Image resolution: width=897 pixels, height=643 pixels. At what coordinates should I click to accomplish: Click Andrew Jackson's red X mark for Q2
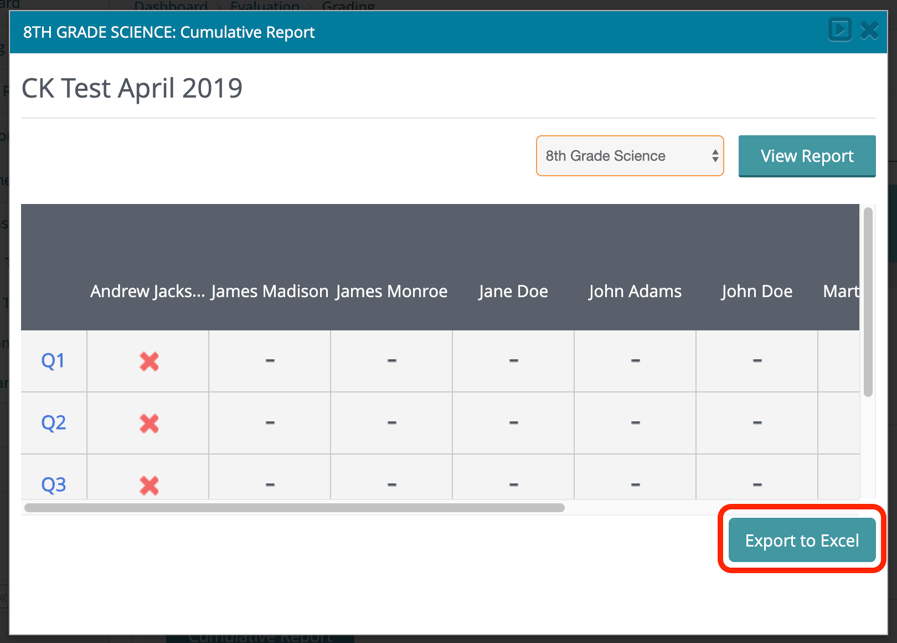click(x=149, y=423)
